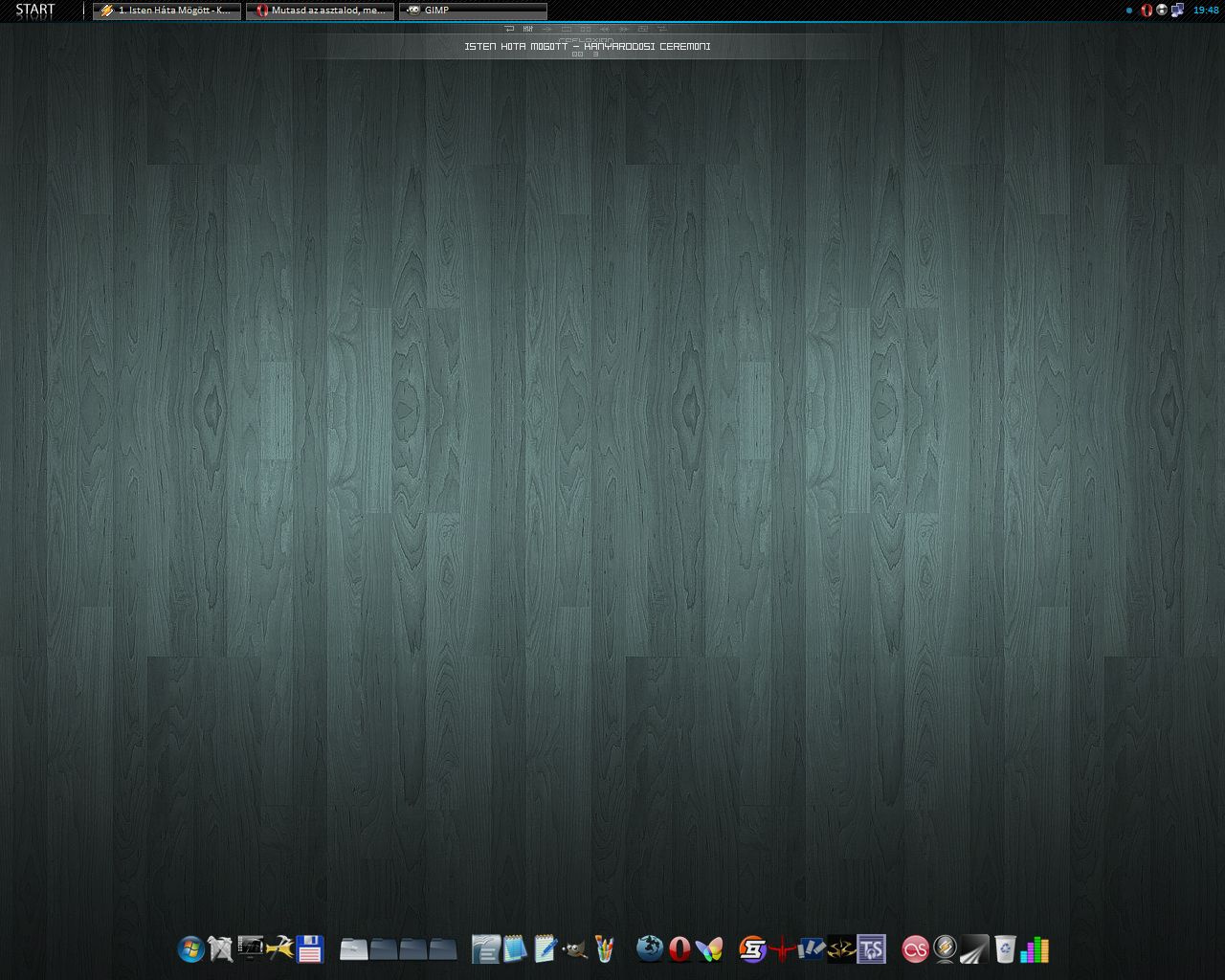Click the 19:48 clock
The width and height of the screenshot is (1225, 980).
(1206, 11)
